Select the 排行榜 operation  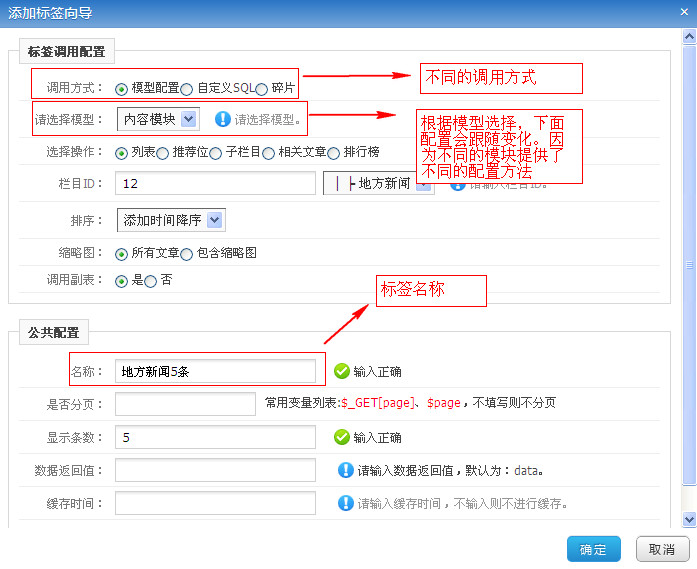pyautogui.click(x=334, y=153)
